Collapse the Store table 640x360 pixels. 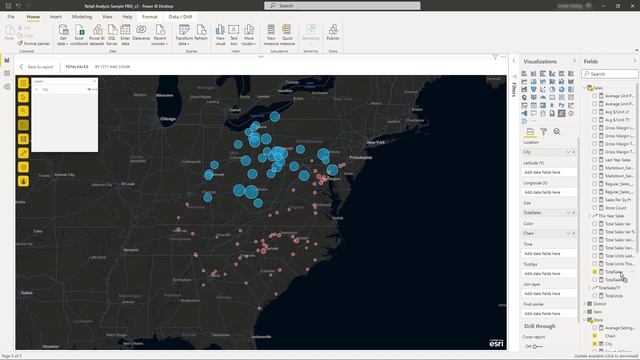585,320
